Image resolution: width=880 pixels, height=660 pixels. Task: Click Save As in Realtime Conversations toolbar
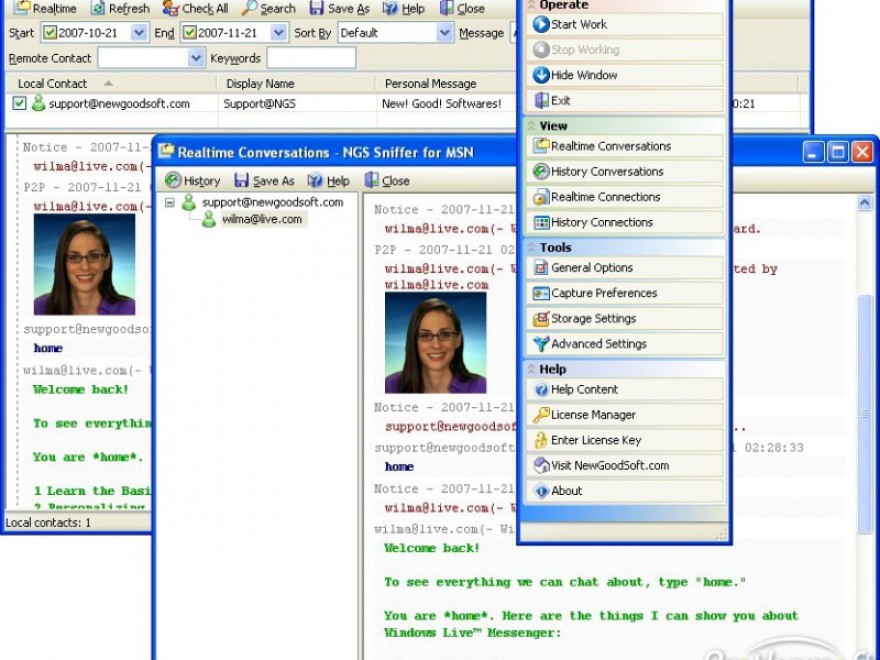point(264,181)
